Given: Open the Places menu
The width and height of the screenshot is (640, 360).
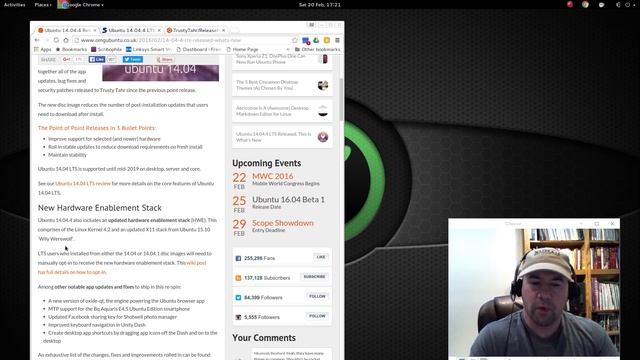Looking at the screenshot, I should click(43, 5).
